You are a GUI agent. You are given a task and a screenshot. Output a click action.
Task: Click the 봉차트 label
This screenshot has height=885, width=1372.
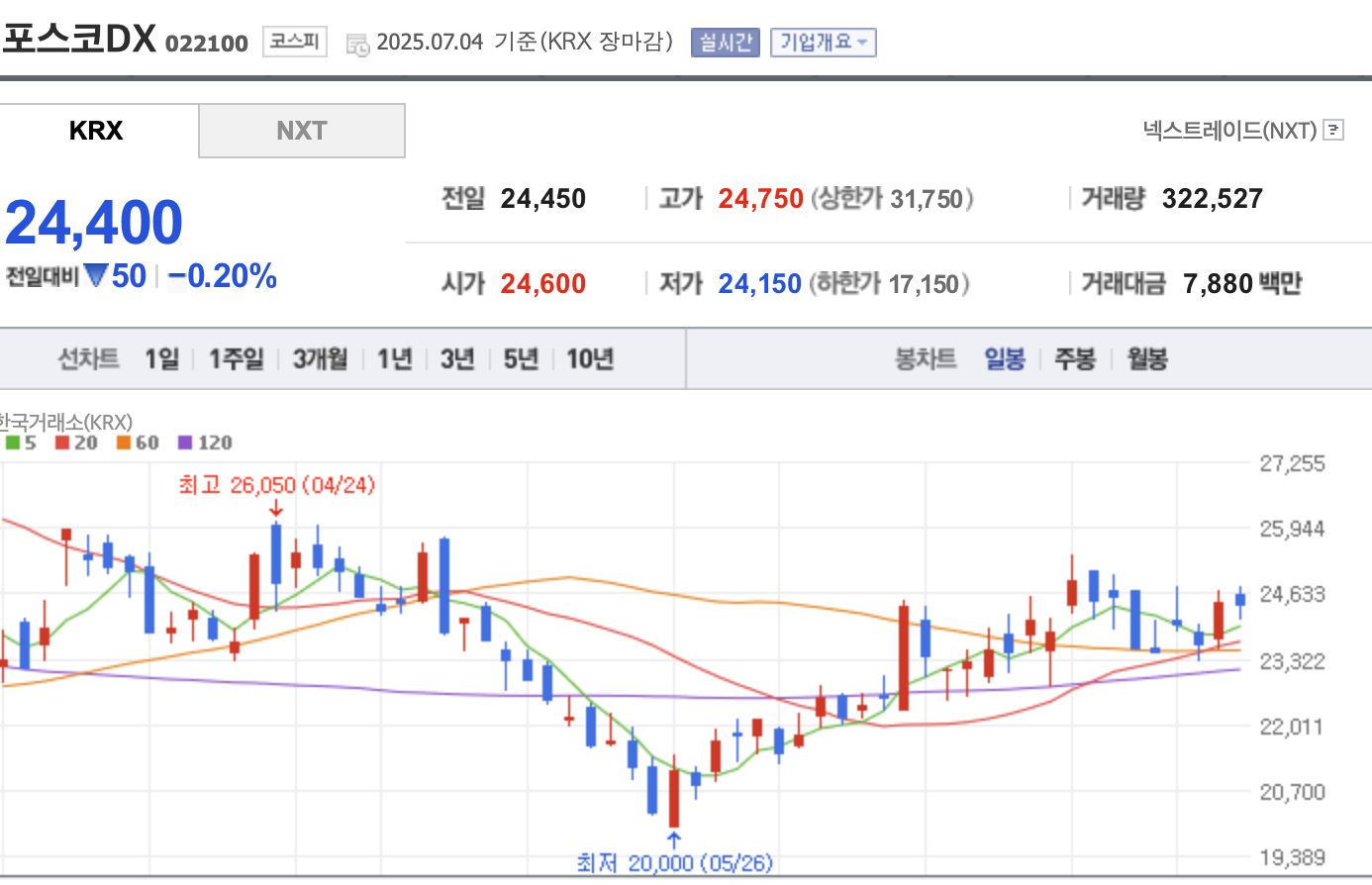click(x=926, y=358)
